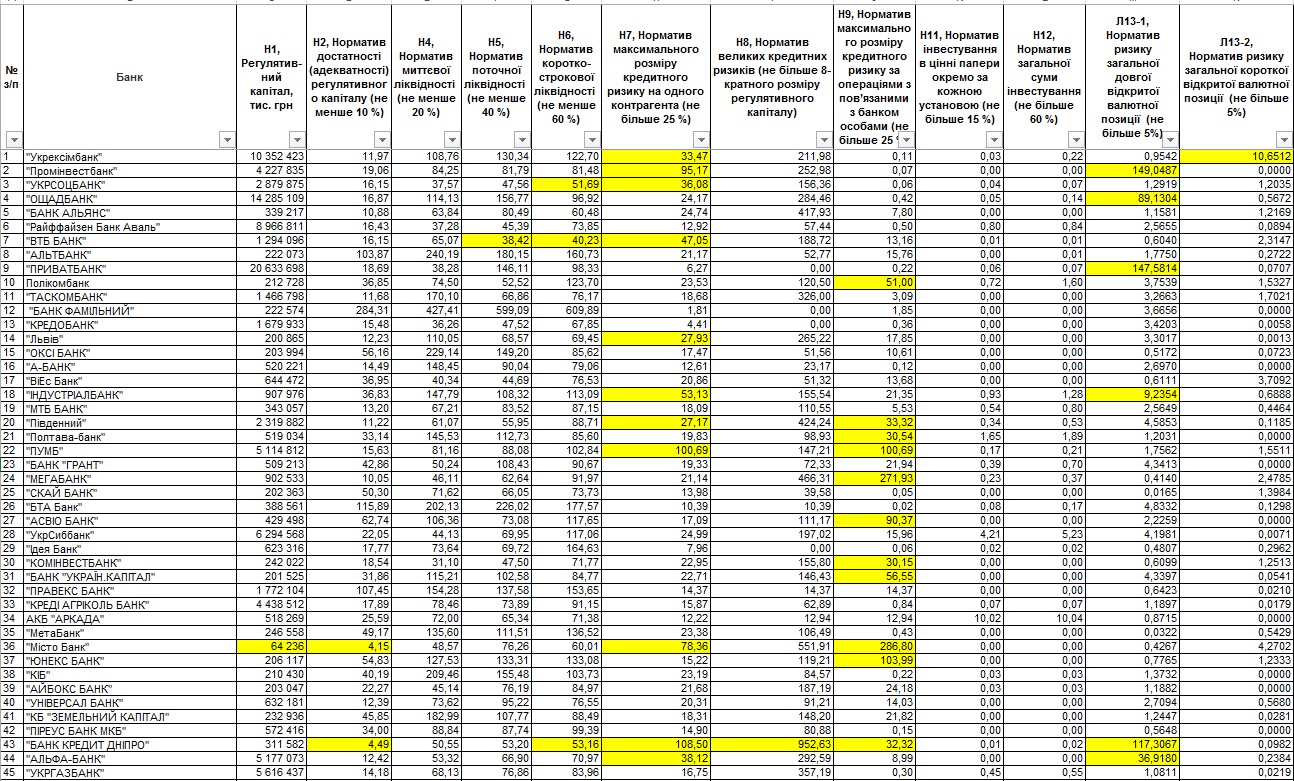Select the "Полікомбанк" bank name cell

(x=129, y=283)
